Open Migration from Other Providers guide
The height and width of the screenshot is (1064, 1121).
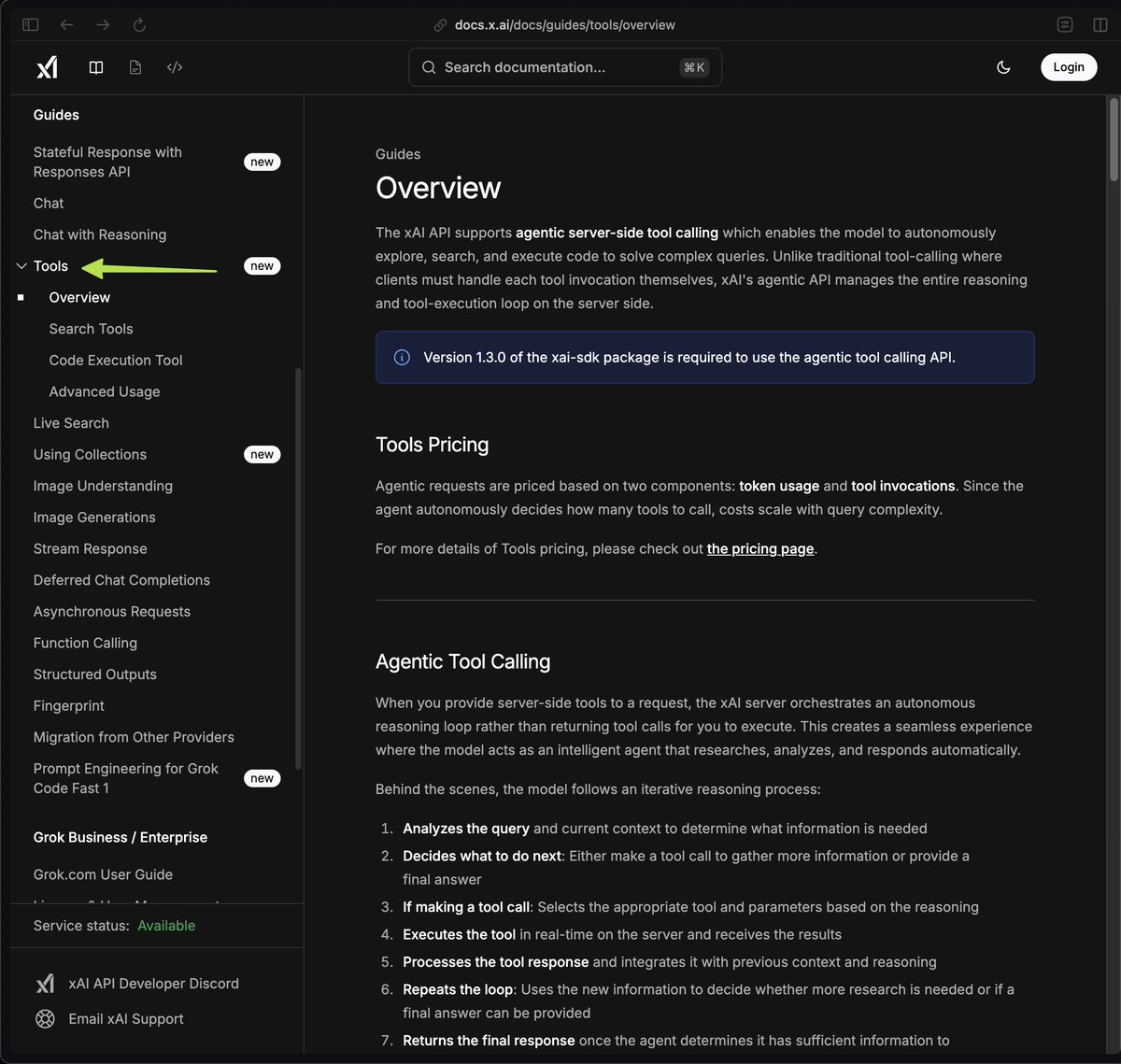coord(134,737)
